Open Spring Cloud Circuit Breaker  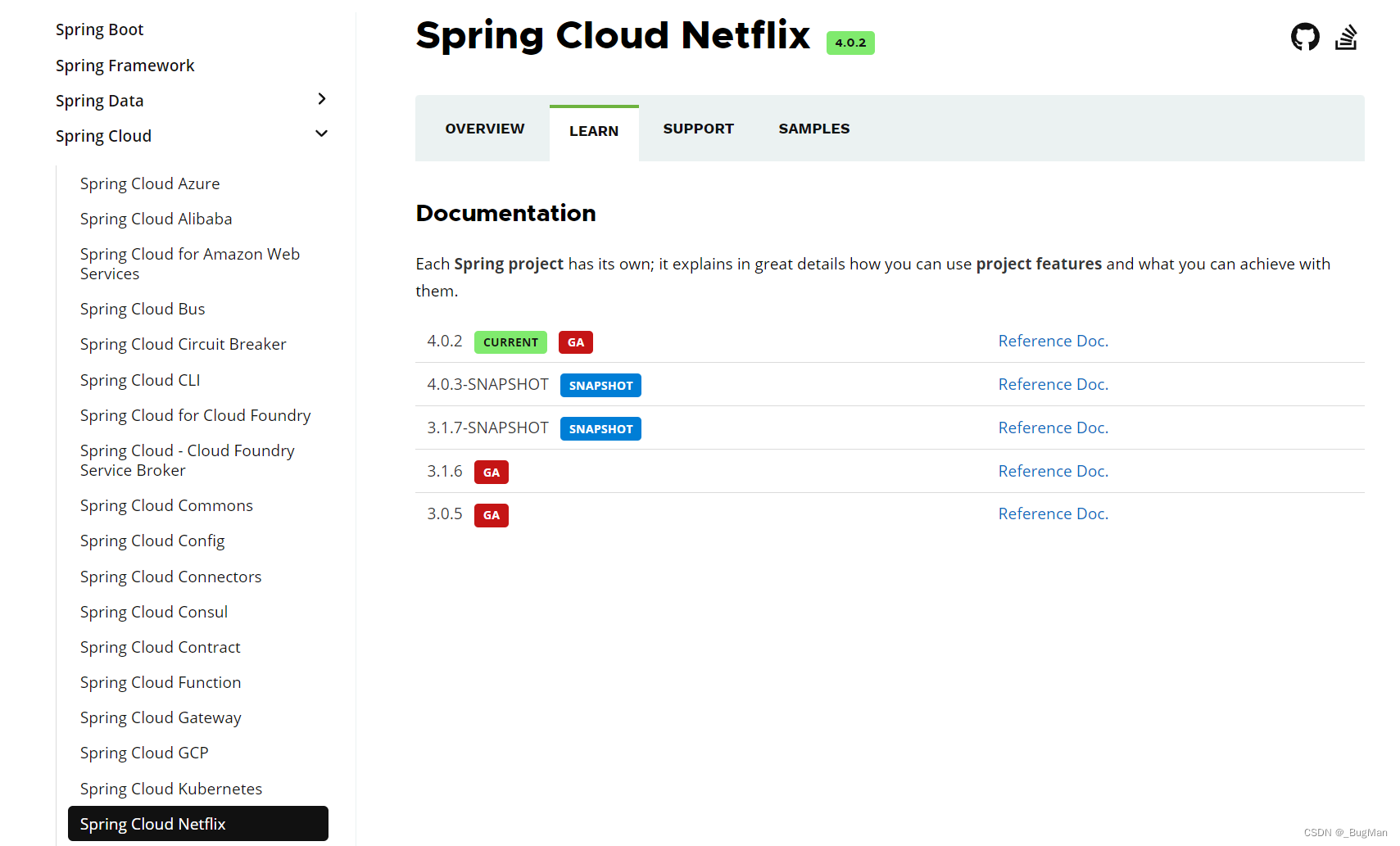pos(183,344)
